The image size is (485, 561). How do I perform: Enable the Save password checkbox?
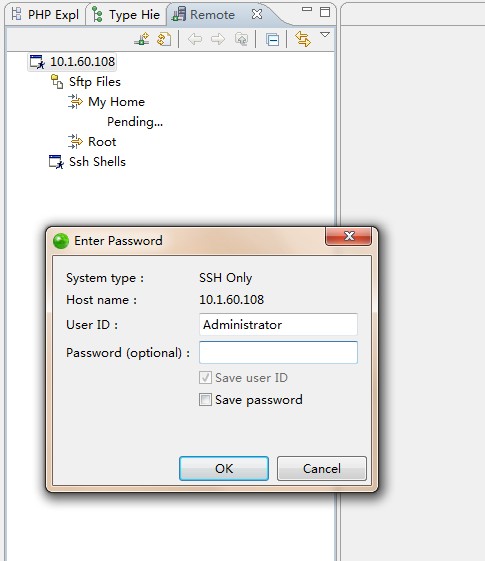pyautogui.click(x=205, y=400)
